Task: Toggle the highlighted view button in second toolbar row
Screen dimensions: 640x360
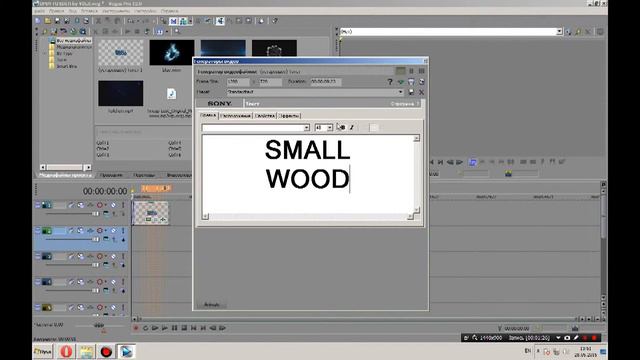Action: click(160, 31)
